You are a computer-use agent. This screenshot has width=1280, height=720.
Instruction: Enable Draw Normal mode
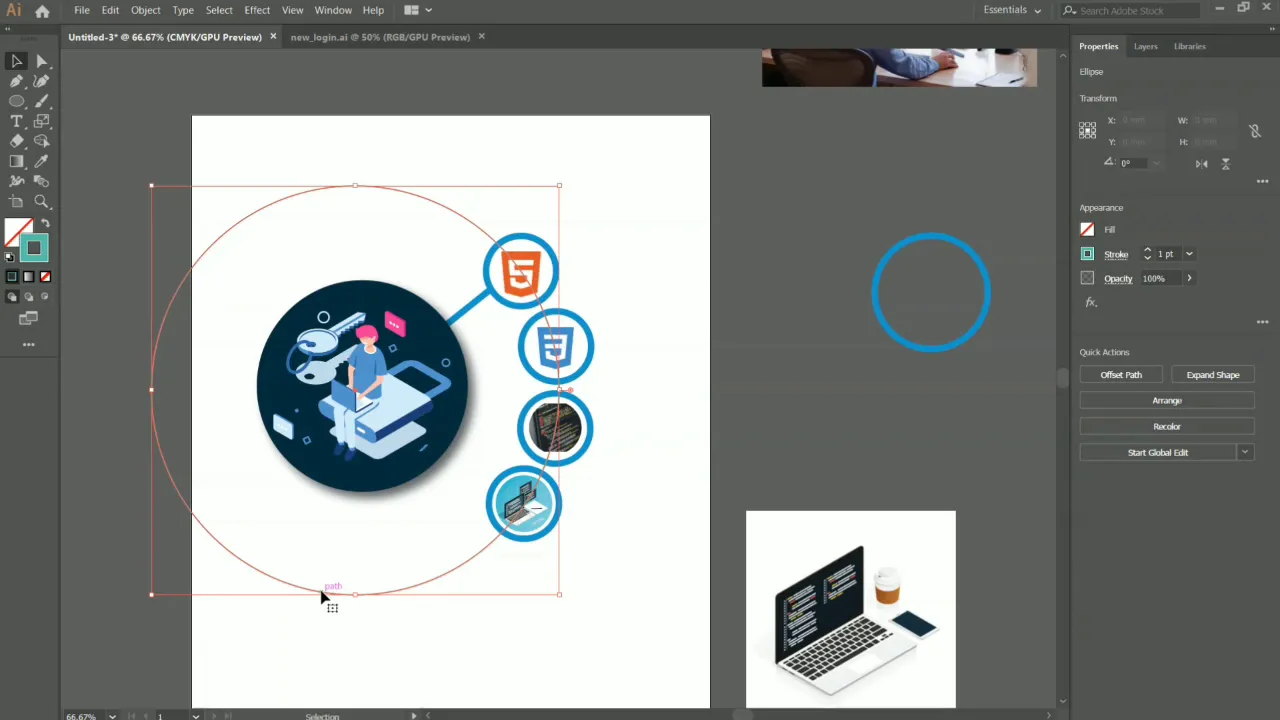[12, 297]
